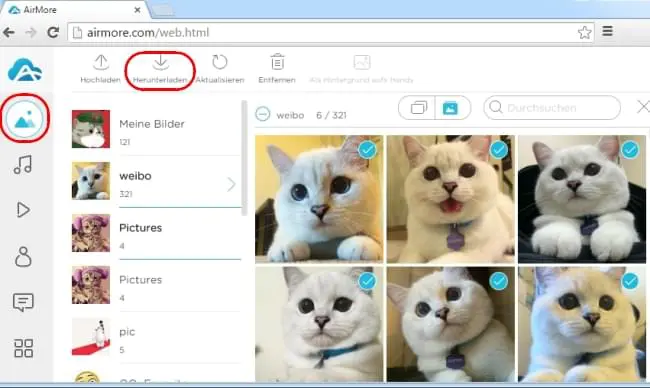This screenshot has width=650, height=388.
Task: Click the 6 / 321 selection count
Action: (331, 115)
